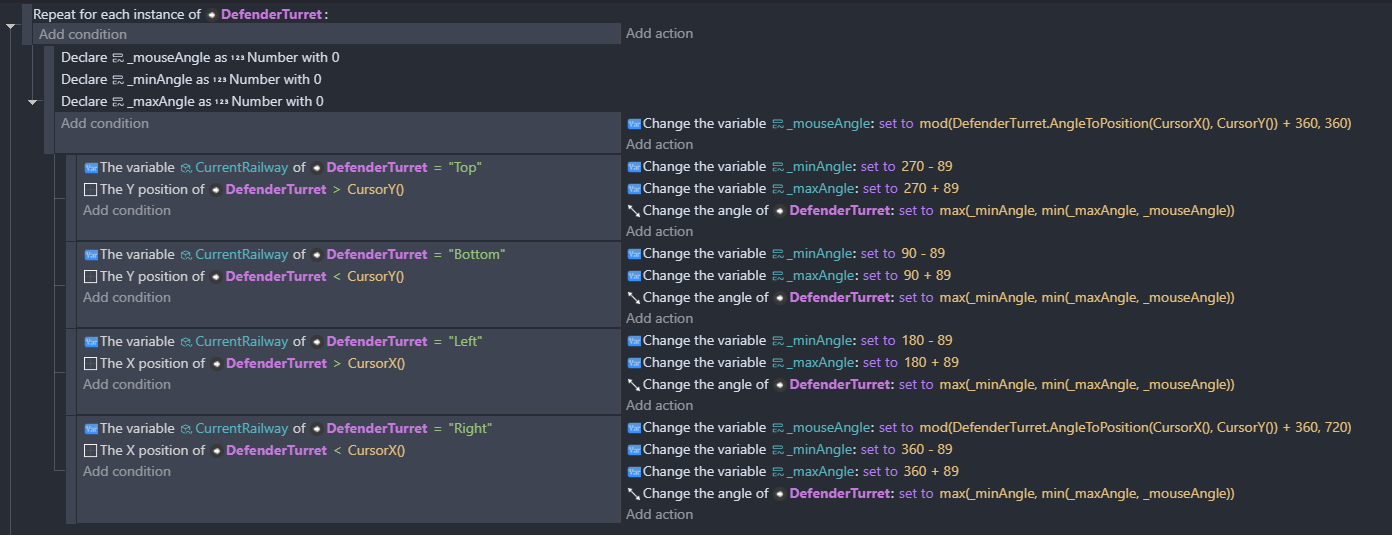
Task: Click Add condition in the "Right" railway event
Action: (127, 472)
